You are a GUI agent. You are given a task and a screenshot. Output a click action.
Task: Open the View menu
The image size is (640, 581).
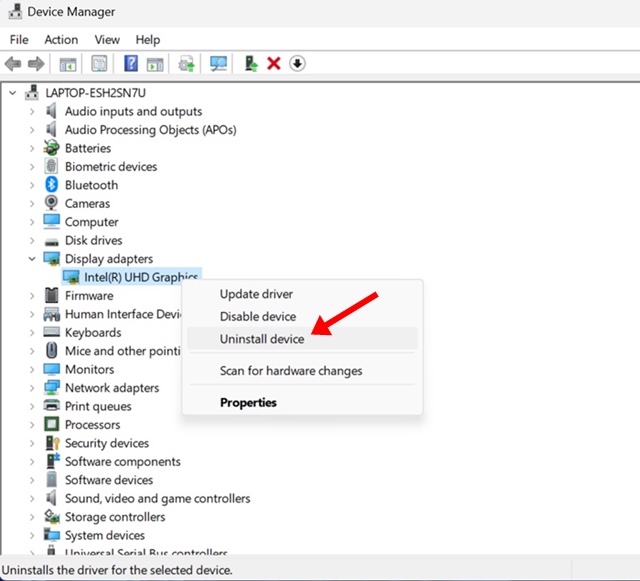point(107,39)
